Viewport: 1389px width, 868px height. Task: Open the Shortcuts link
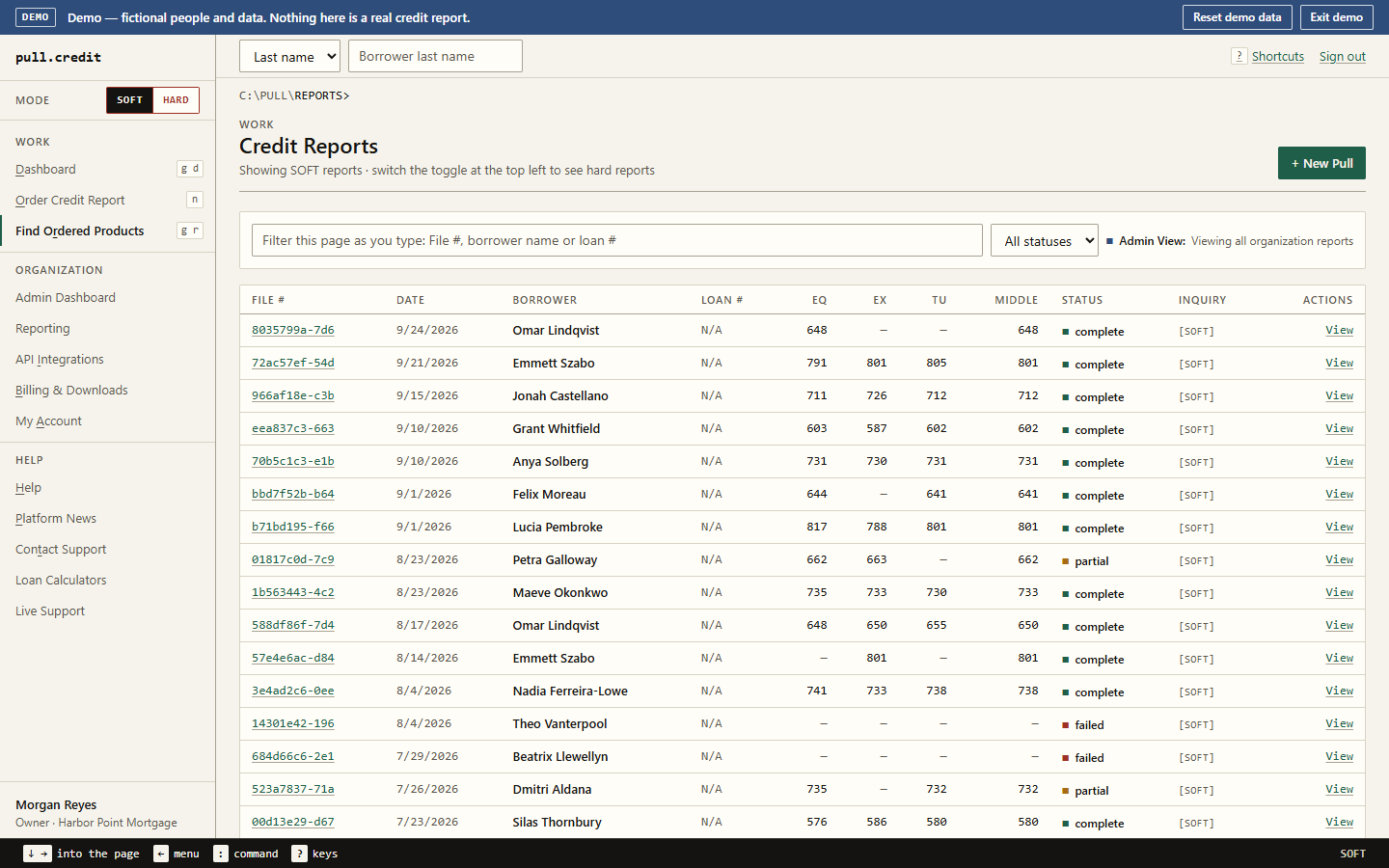click(1277, 57)
